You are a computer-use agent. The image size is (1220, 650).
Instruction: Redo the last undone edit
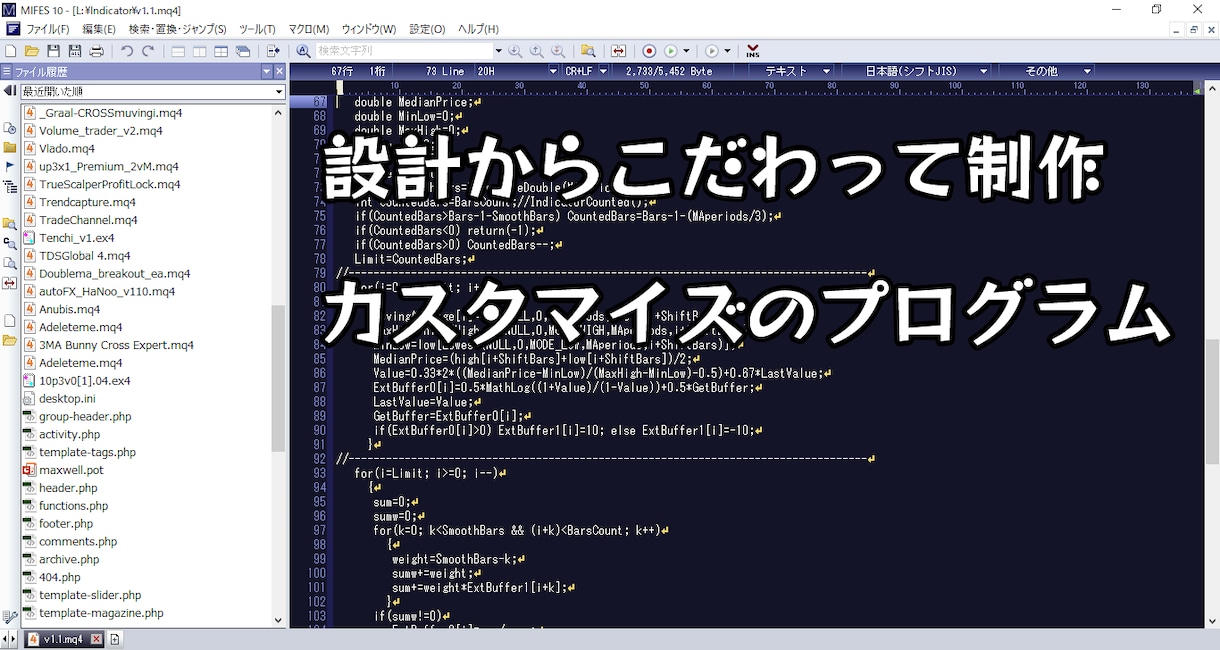148,51
